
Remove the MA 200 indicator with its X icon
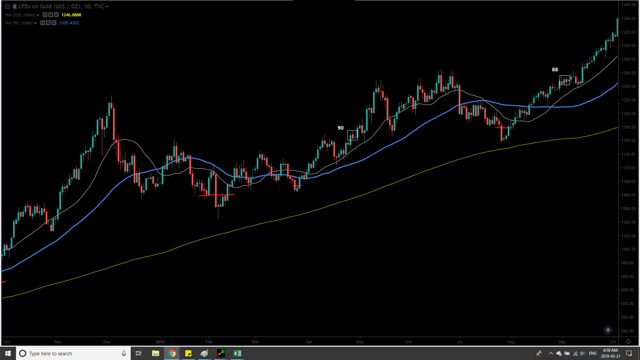pos(56,15)
